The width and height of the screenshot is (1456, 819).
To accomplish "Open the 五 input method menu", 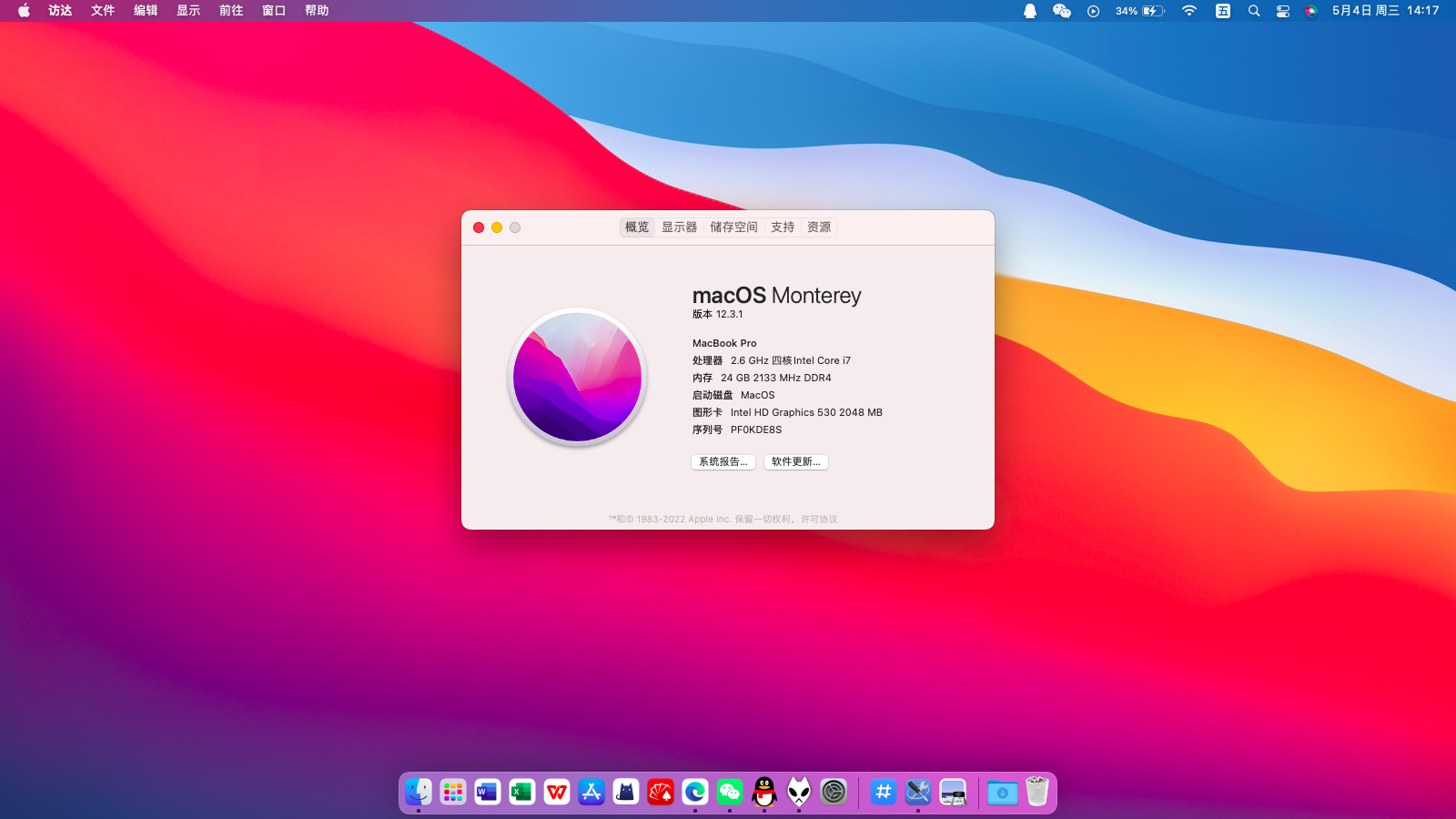I will 1223,11.
